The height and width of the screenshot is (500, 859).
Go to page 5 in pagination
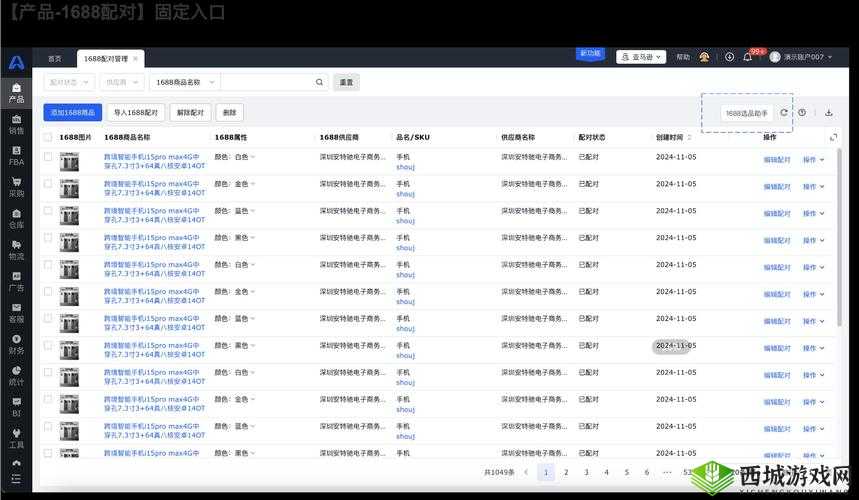coord(627,472)
